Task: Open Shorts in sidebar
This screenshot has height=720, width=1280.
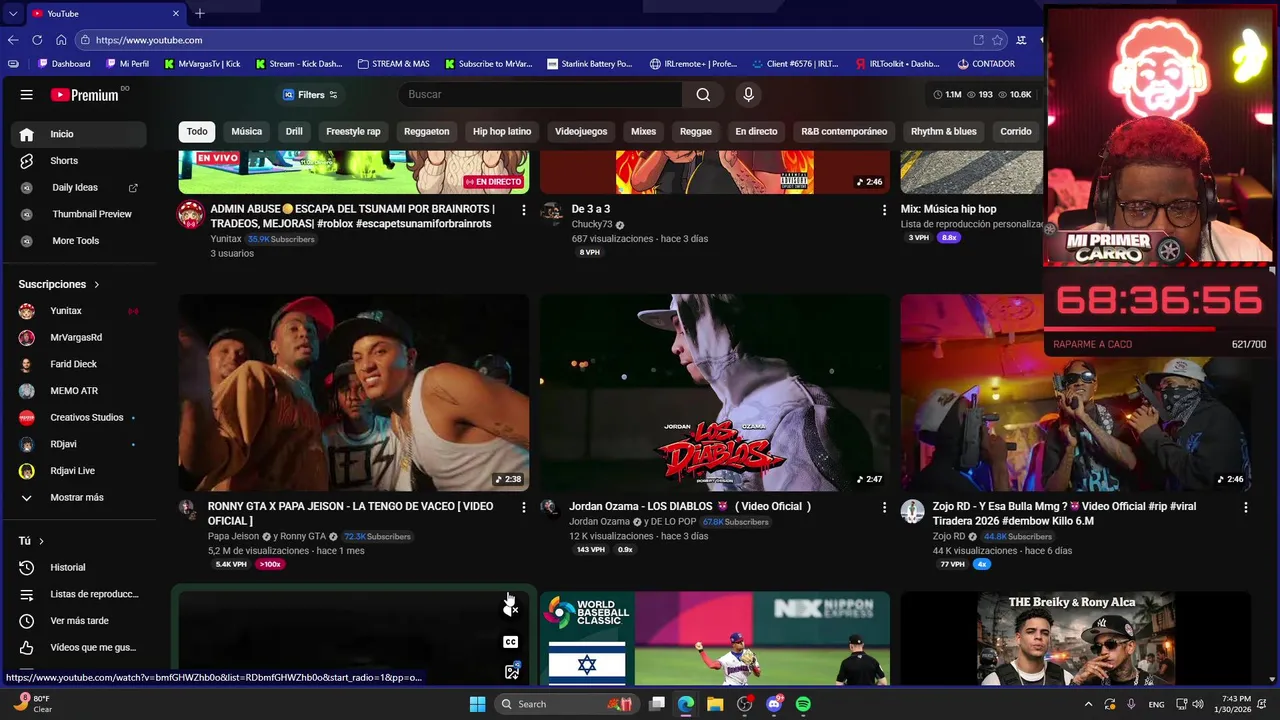Action: 79,160
